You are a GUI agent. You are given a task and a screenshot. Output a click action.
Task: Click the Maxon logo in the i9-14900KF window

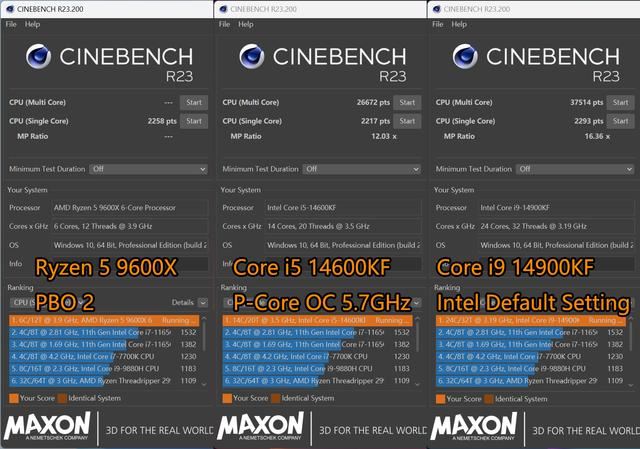click(476, 427)
